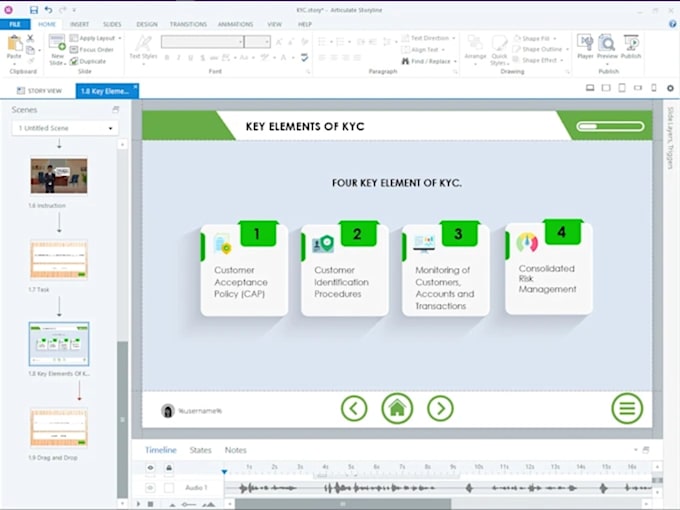The width and height of the screenshot is (680, 510).
Task: Open the ANIMATIONS ribbon tab
Action: pyautogui.click(x=235, y=24)
